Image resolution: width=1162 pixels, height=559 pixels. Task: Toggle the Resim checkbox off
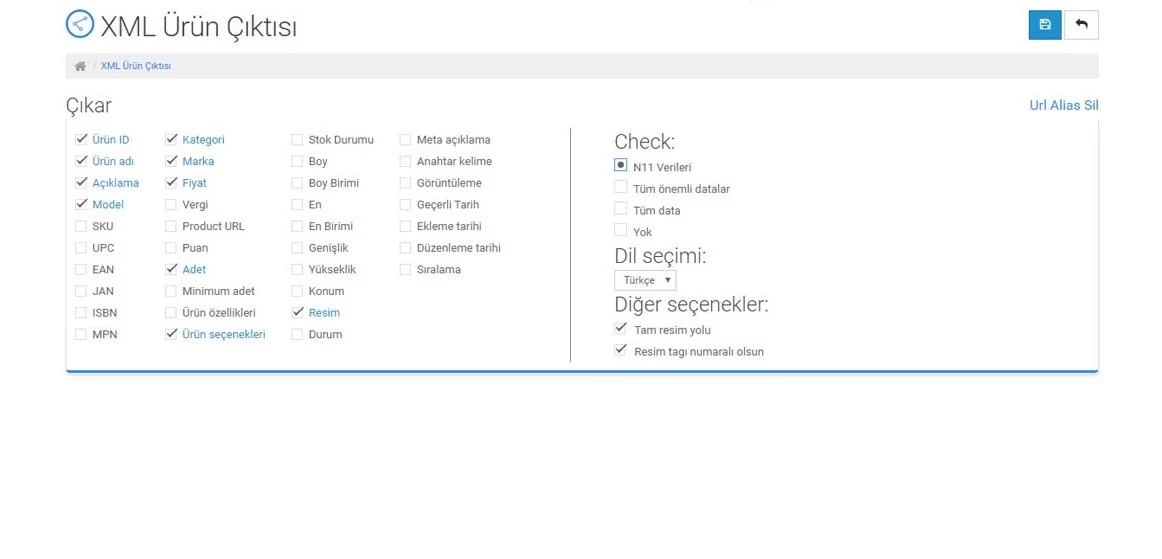click(x=297, y=313)
